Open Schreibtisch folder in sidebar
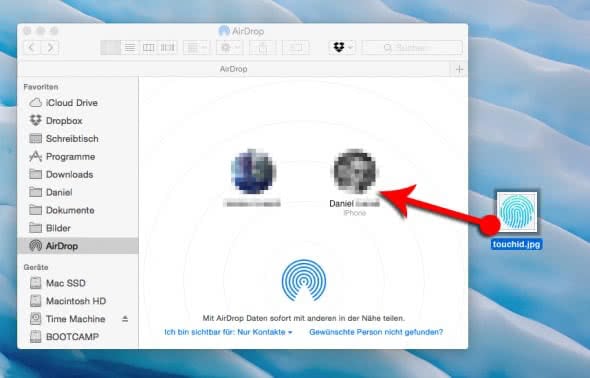 78,139
